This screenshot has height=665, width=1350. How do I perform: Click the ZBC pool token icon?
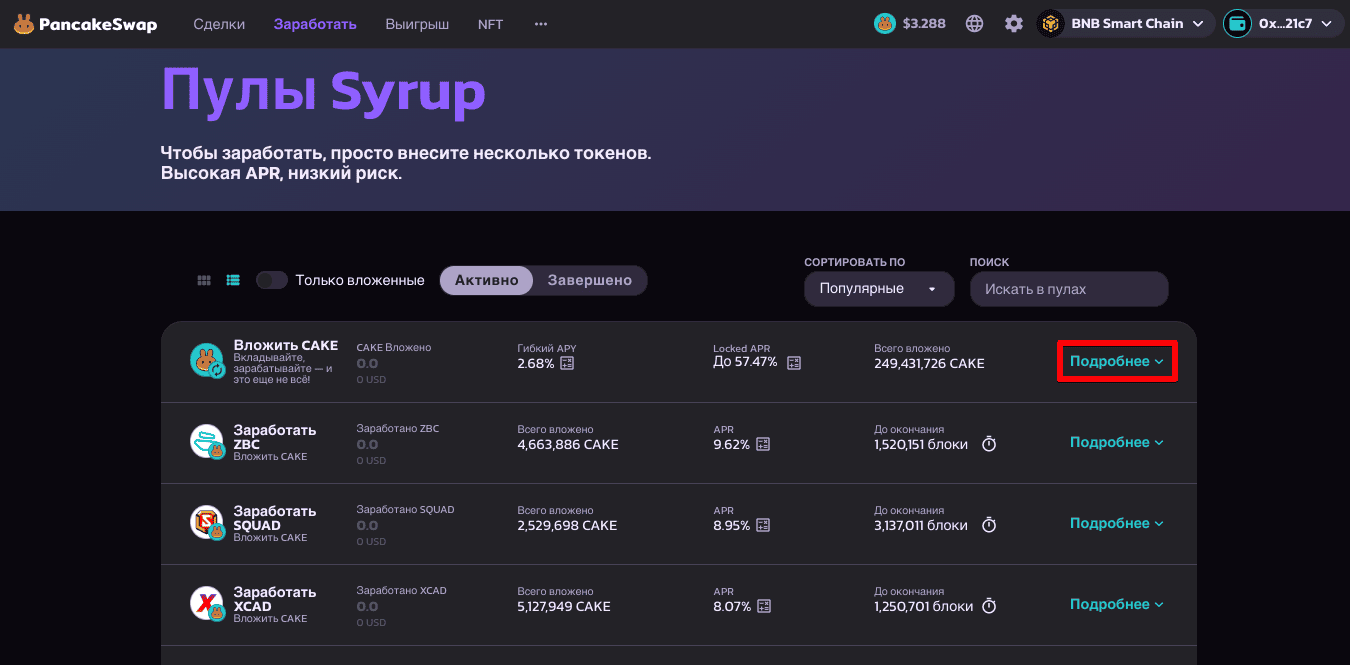click(x=207, y=442)
